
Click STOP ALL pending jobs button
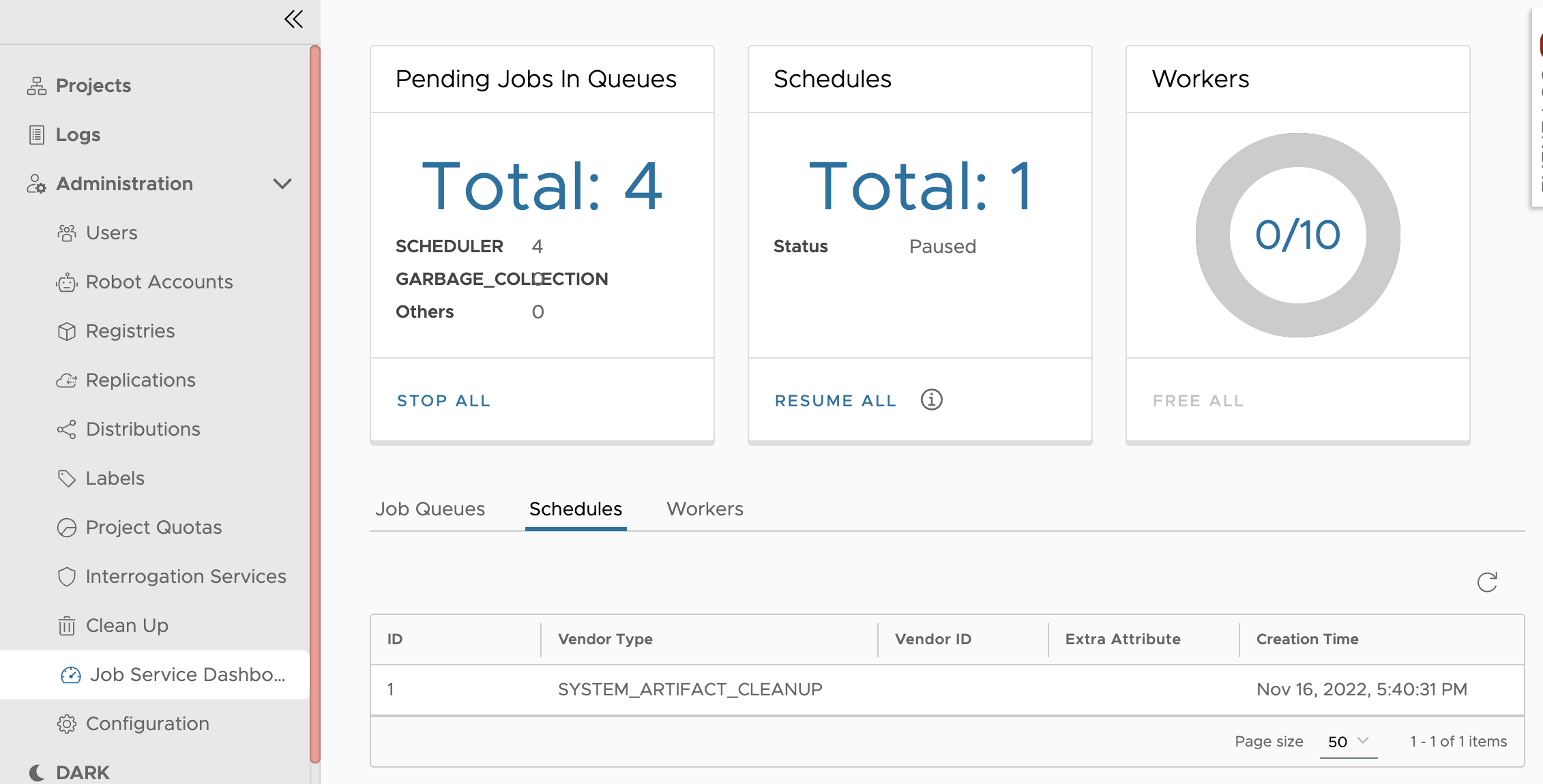click(444, 401)
